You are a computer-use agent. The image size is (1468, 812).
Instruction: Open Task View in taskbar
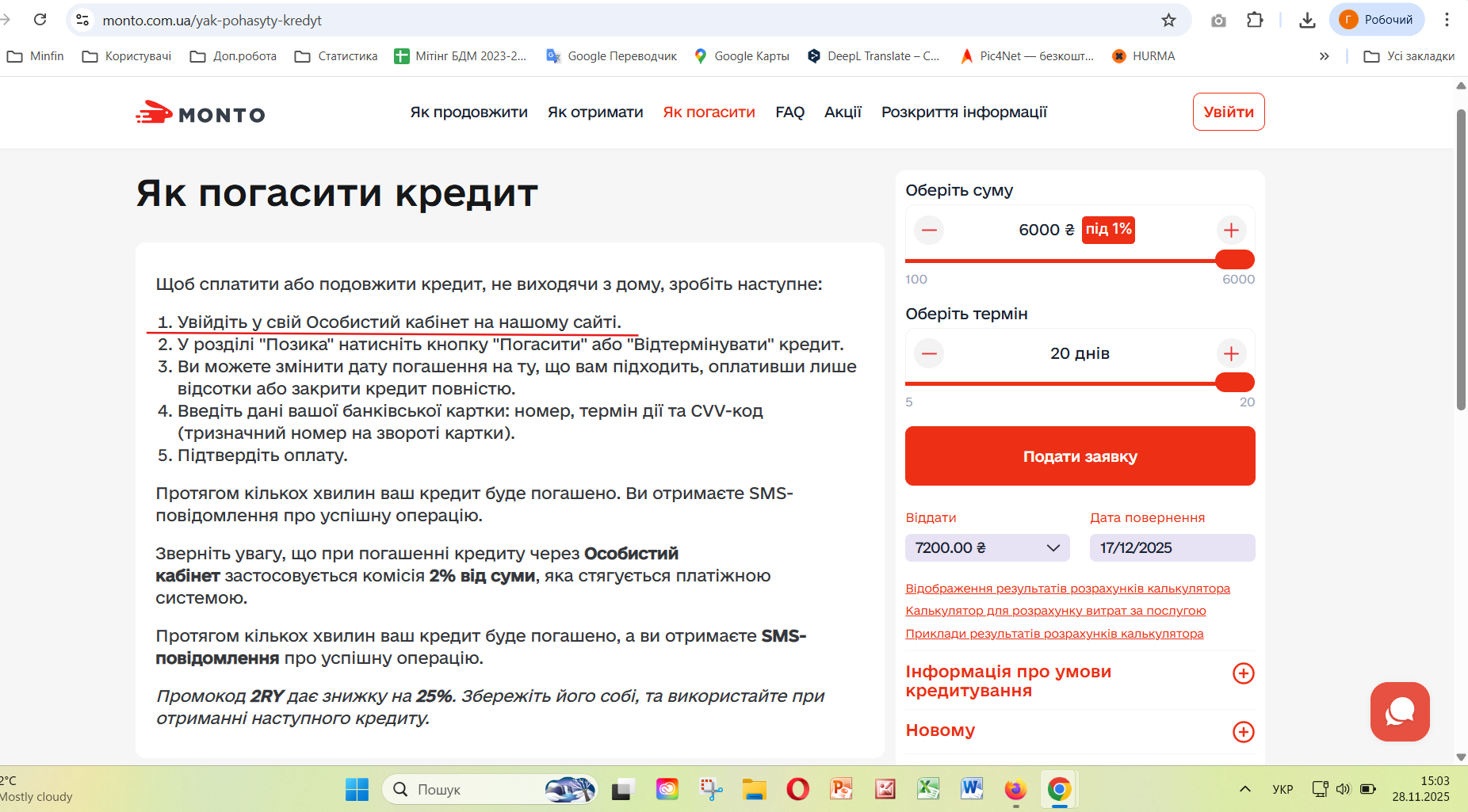(623, 789)
